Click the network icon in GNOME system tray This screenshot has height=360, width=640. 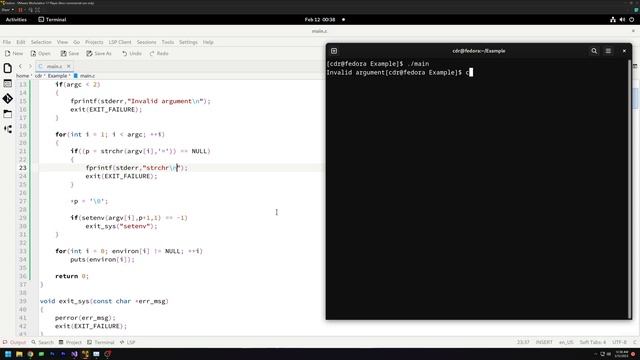pos(613,20)
